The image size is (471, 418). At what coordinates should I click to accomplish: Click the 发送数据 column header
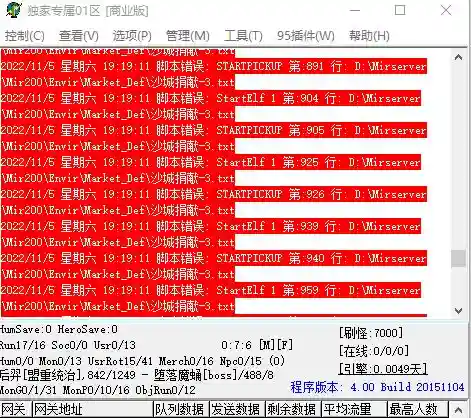237,409
